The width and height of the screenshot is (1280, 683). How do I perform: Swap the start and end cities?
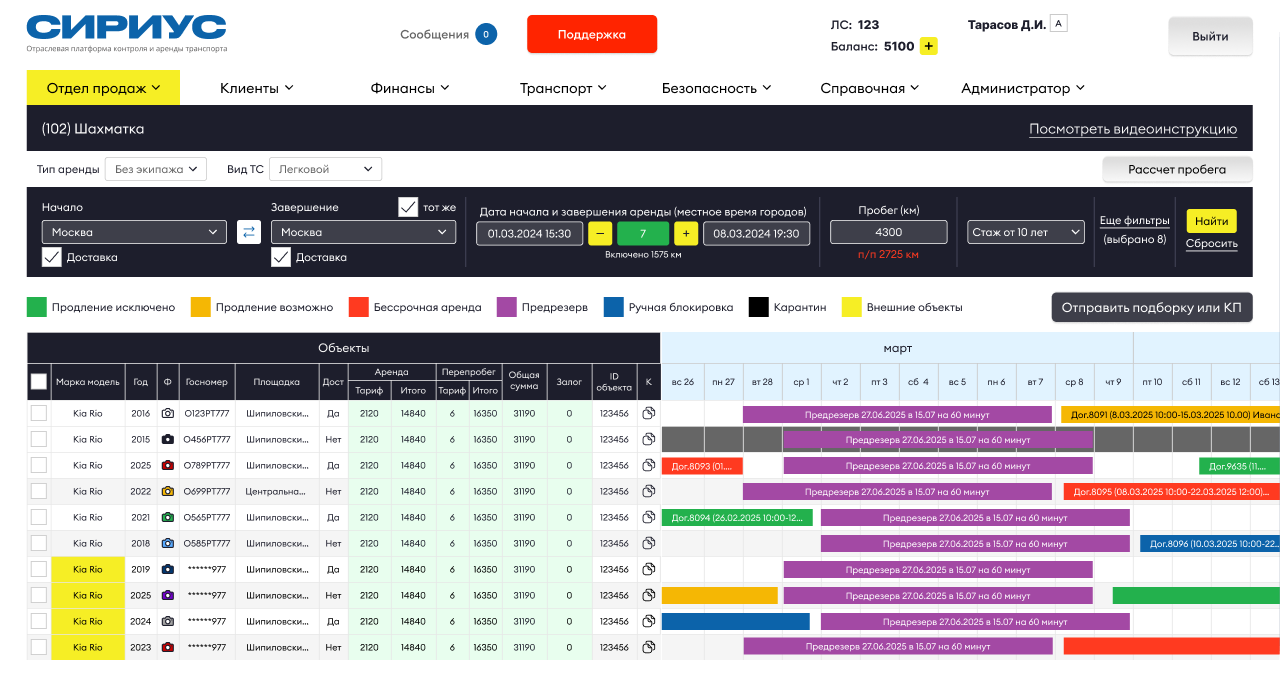248,233
